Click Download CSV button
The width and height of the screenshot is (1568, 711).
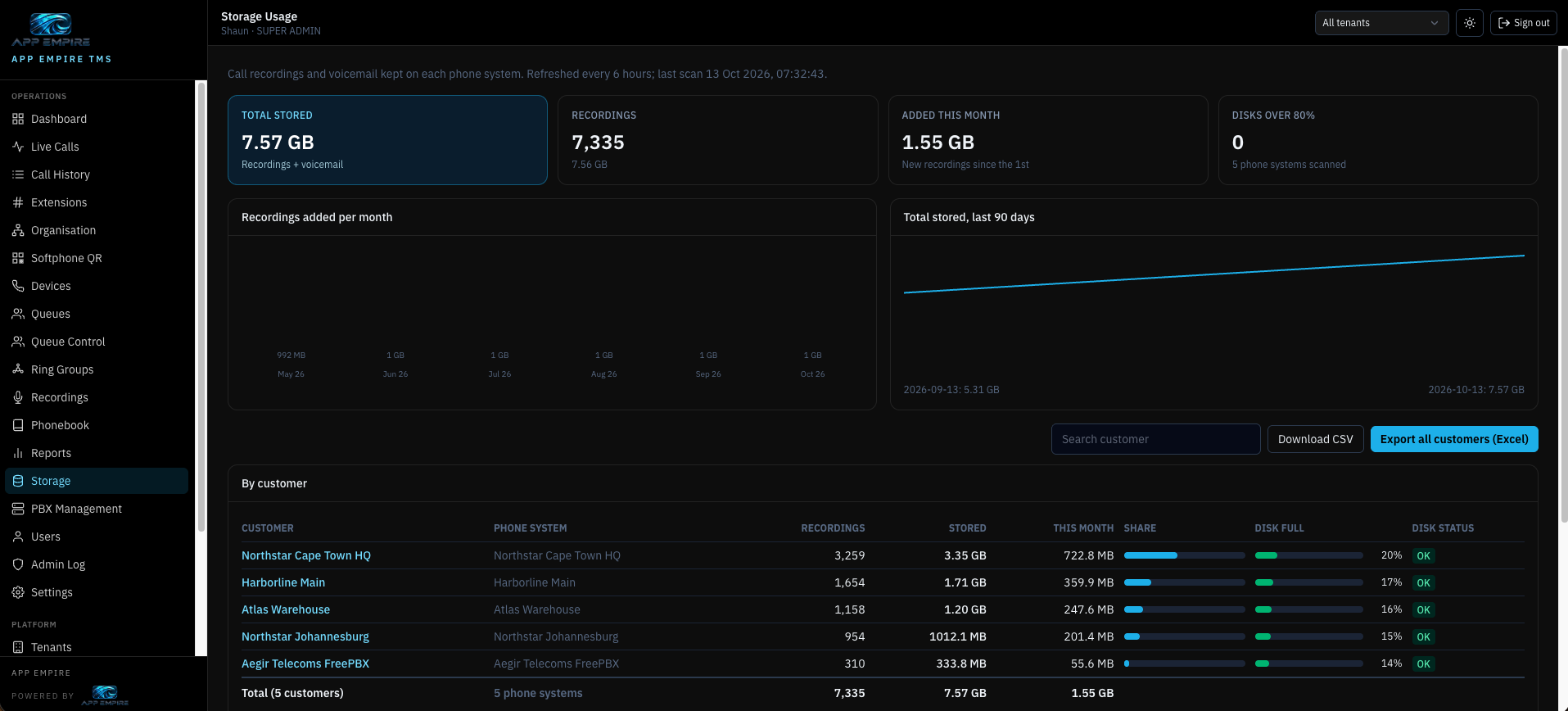(1315, 439)
